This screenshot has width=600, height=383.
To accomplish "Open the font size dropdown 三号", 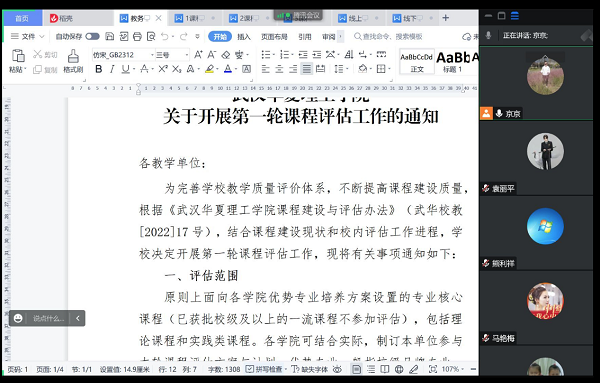I will [x=187, y=55].
